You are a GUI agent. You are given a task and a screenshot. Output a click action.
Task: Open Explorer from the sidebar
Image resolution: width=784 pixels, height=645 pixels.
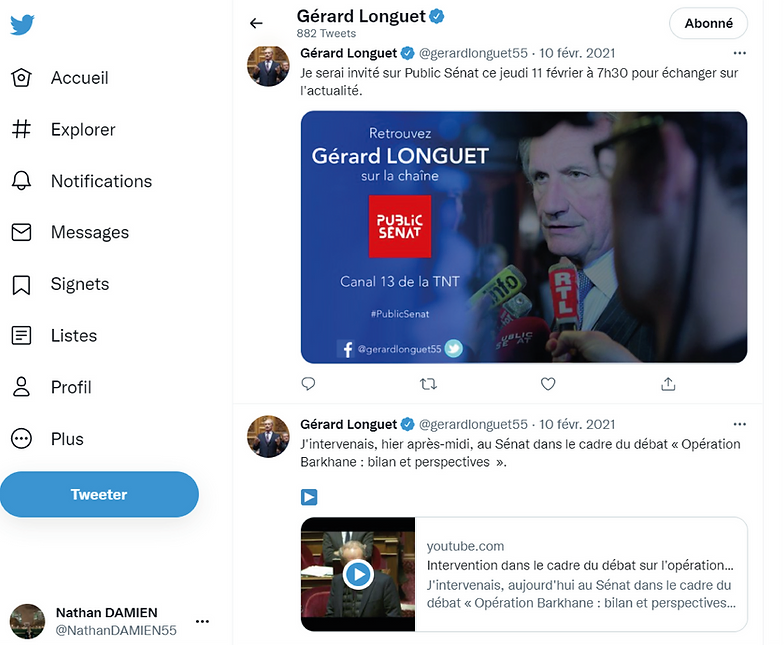83,130
